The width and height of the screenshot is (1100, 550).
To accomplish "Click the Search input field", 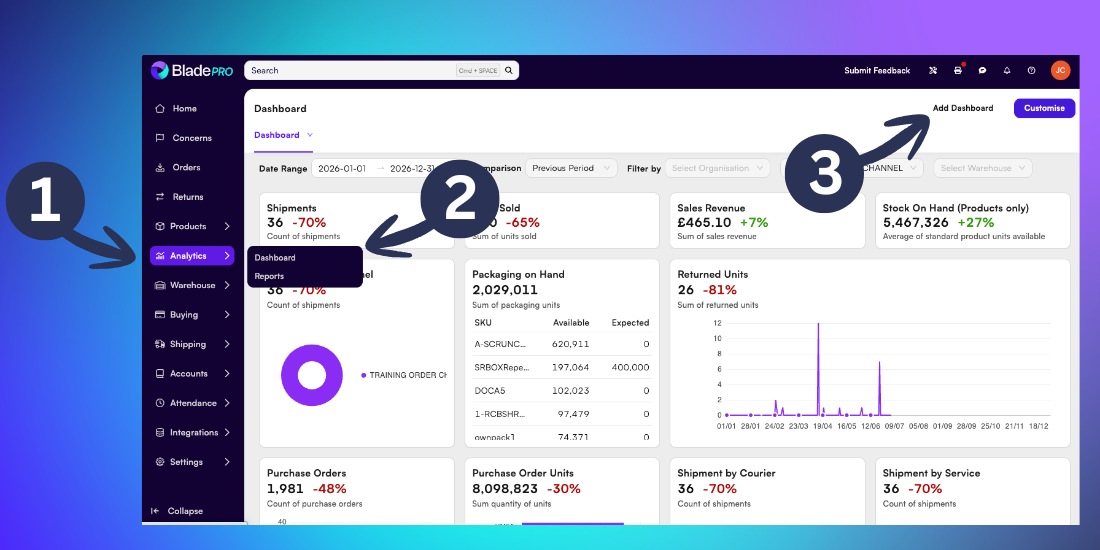I will coord(351,70).
